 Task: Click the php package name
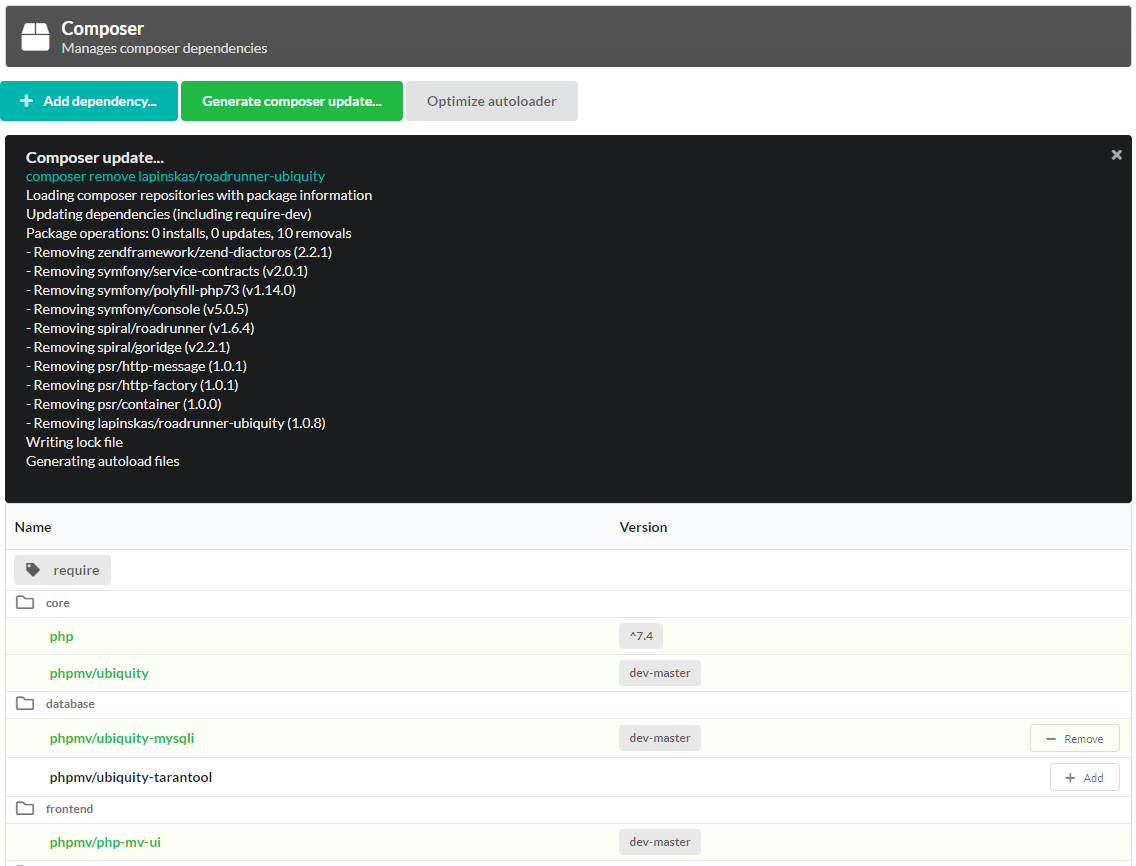[62, 636]
